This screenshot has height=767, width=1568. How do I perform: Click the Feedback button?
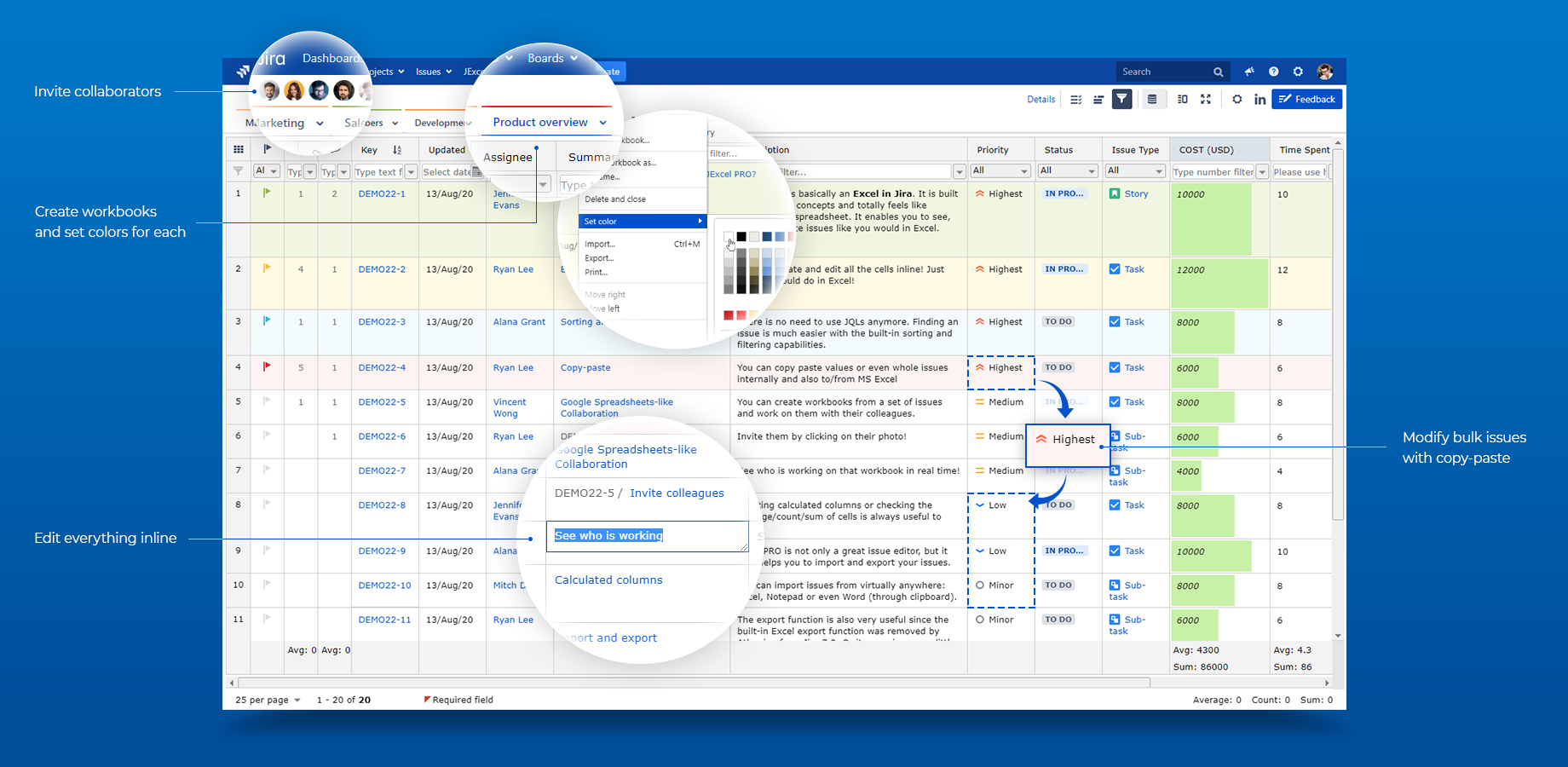(1307, 99)
